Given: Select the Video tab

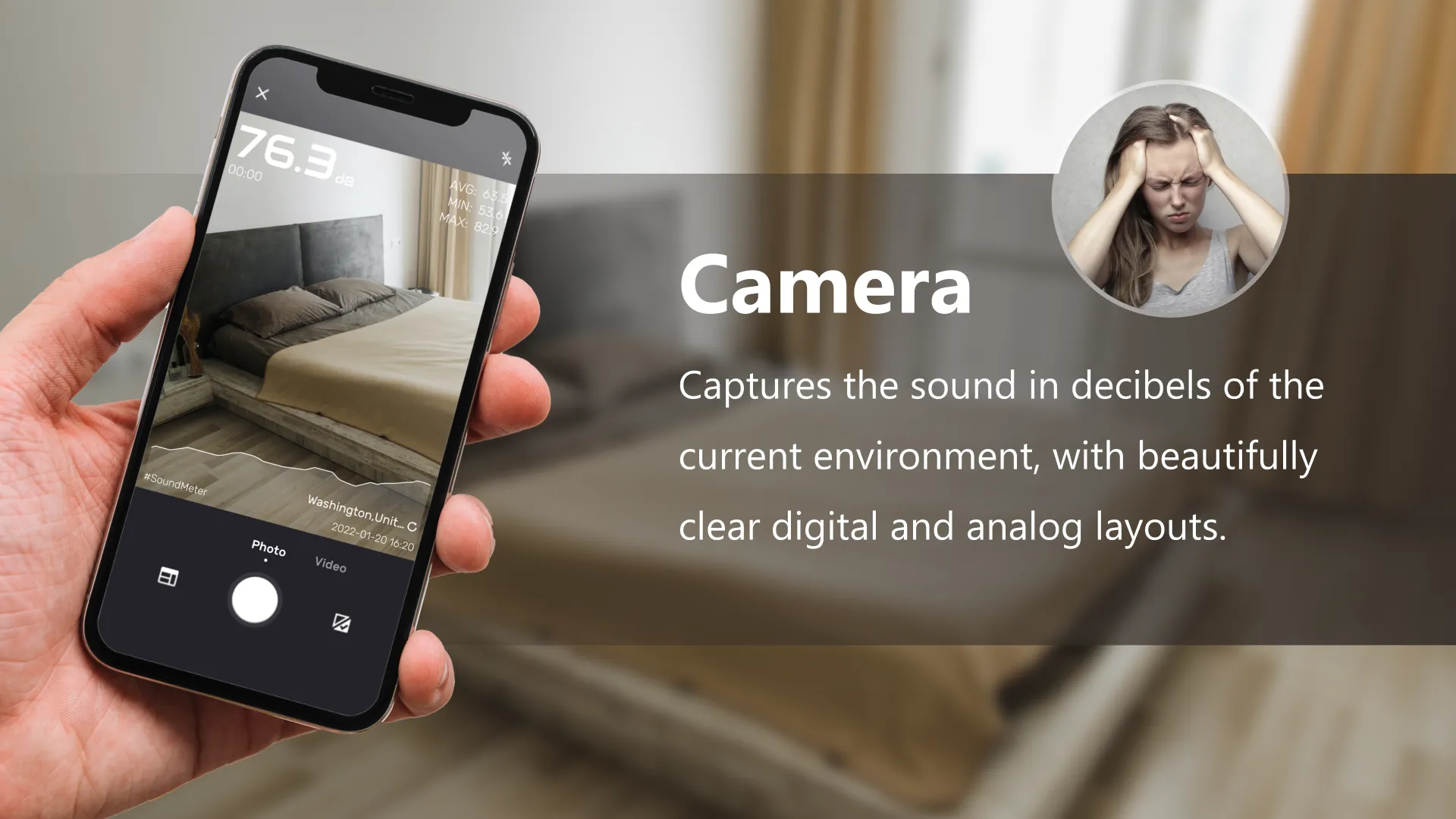Looking at the screenshot, I should point(331,563).
